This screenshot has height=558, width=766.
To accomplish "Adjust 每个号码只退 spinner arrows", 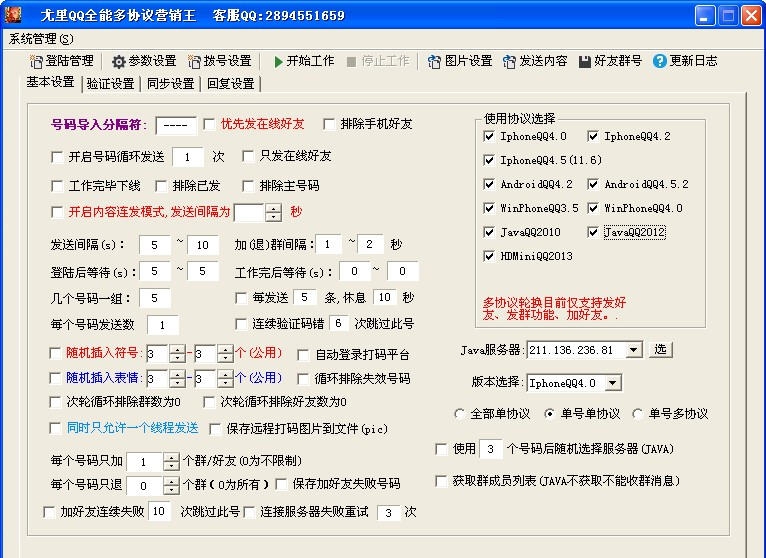I will 171,486.
